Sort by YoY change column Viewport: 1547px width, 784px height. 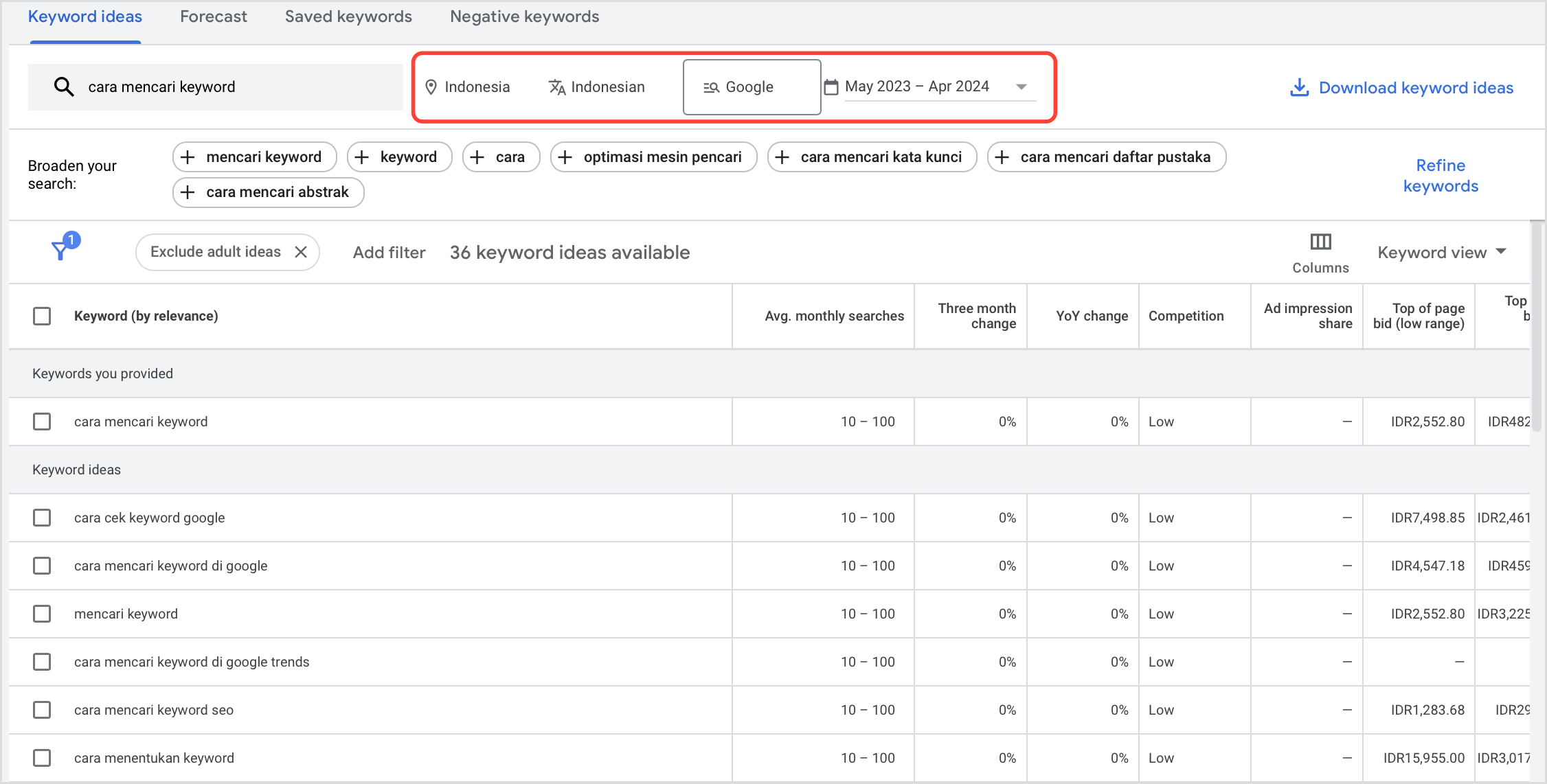(x=1092, y=316)
